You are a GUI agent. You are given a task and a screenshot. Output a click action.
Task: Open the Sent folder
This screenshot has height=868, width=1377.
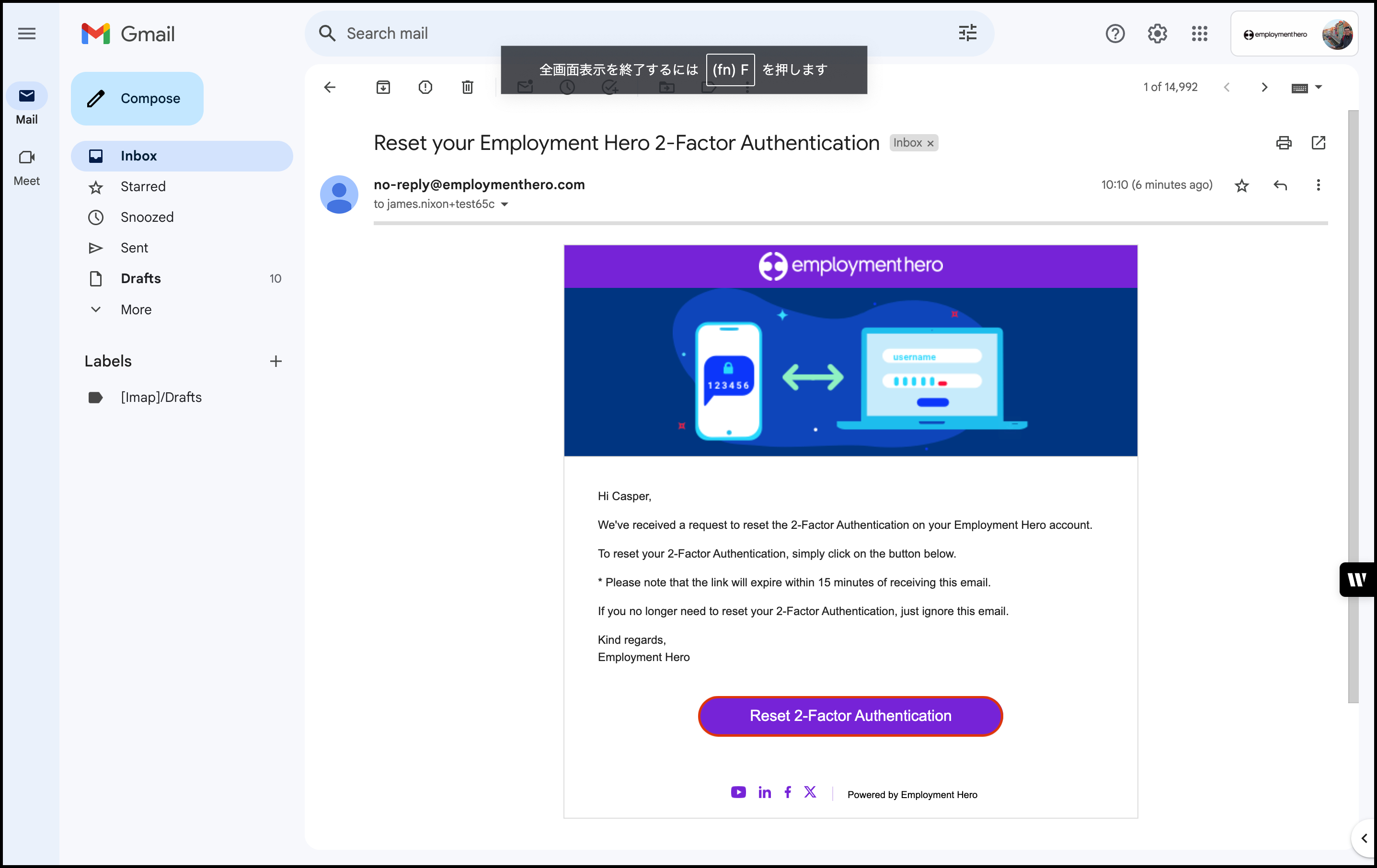(134, 248)
